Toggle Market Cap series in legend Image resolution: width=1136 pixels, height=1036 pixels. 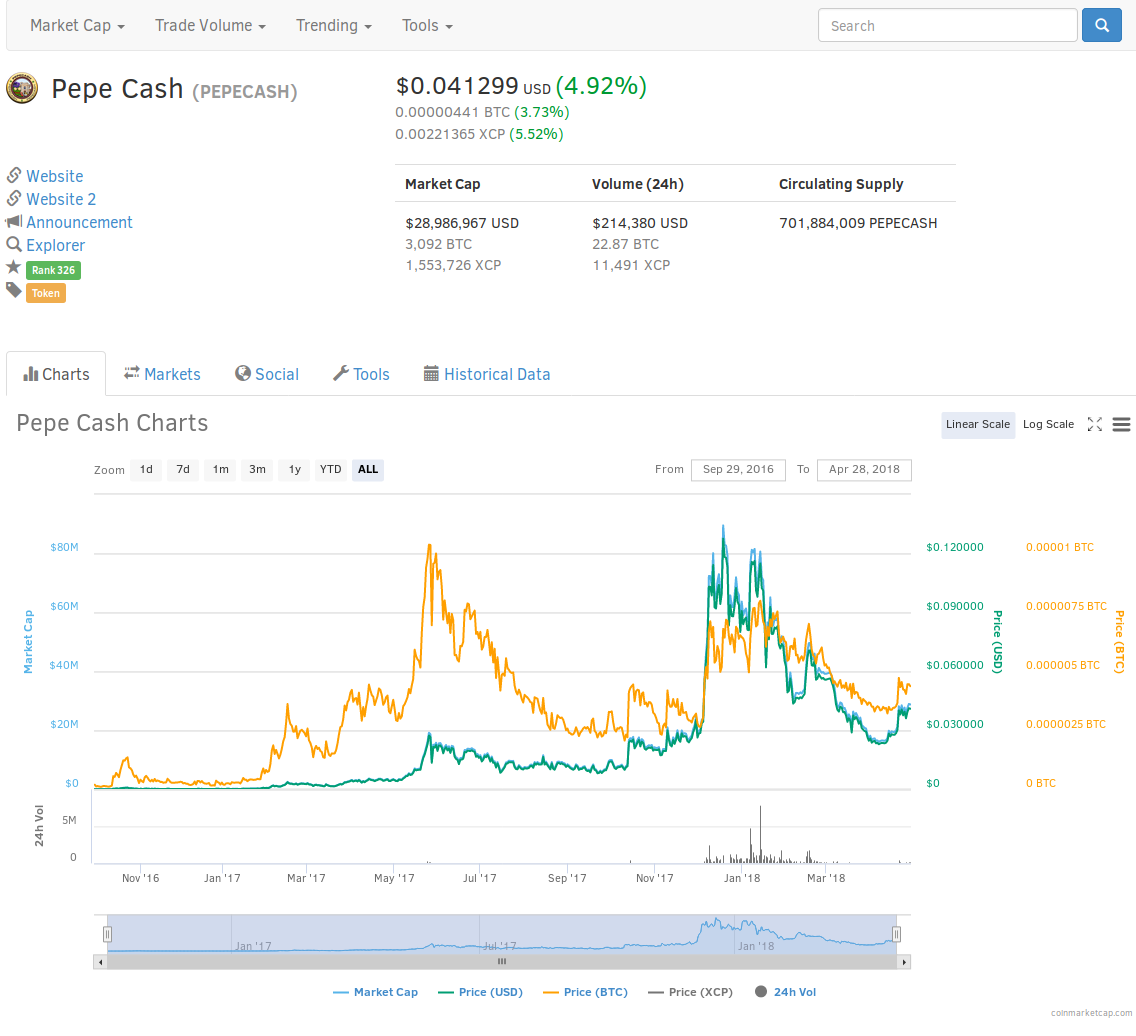pyautogui.click(x=375, y=993)
